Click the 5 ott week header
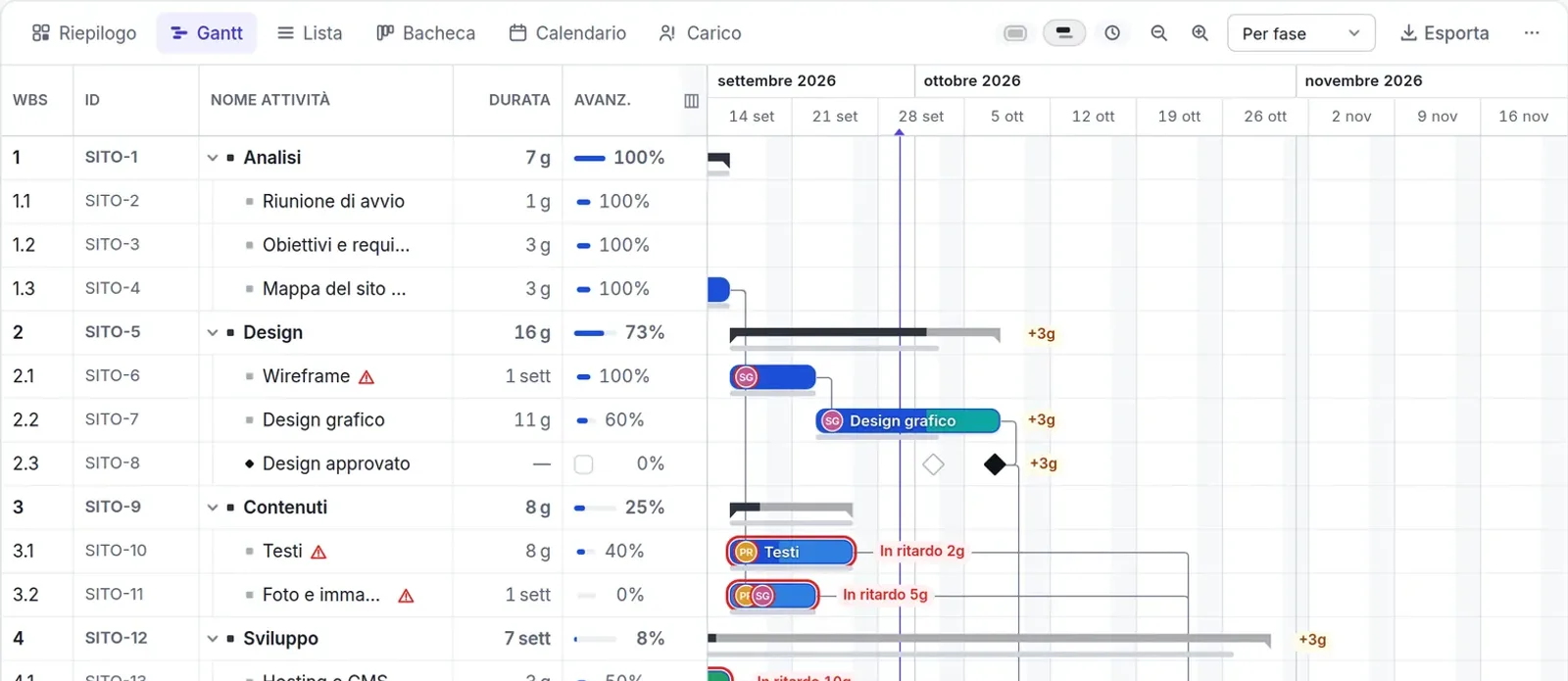 1006,117
